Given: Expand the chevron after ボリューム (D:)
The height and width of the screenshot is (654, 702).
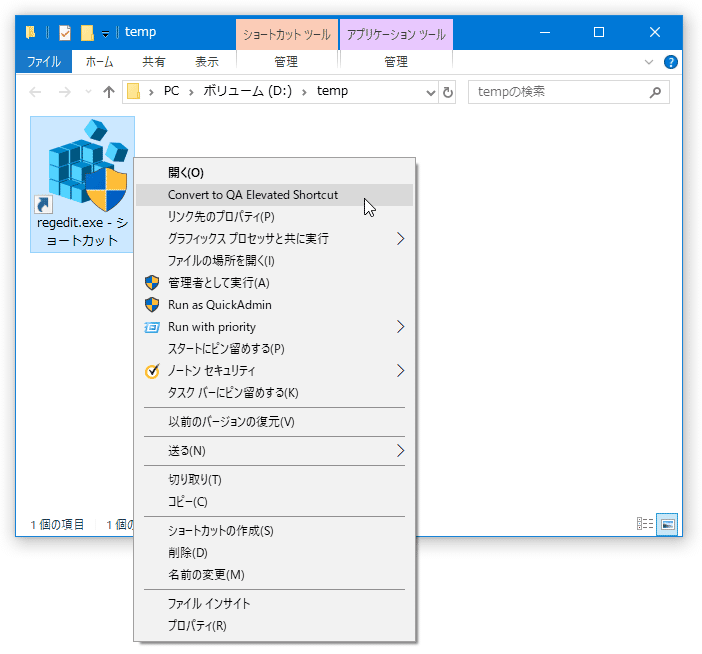Looking at the screenshot, I should click(x=304, y=93).
